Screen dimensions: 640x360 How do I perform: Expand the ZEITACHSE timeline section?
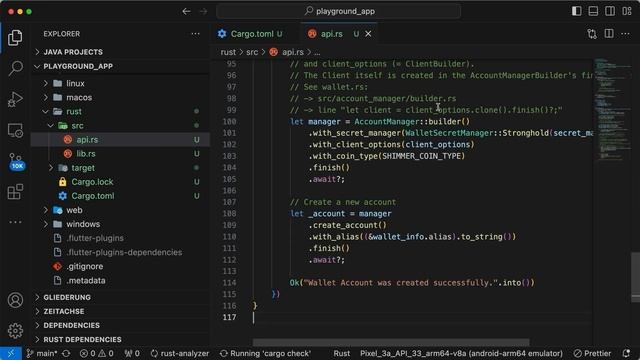coord(120,311)
